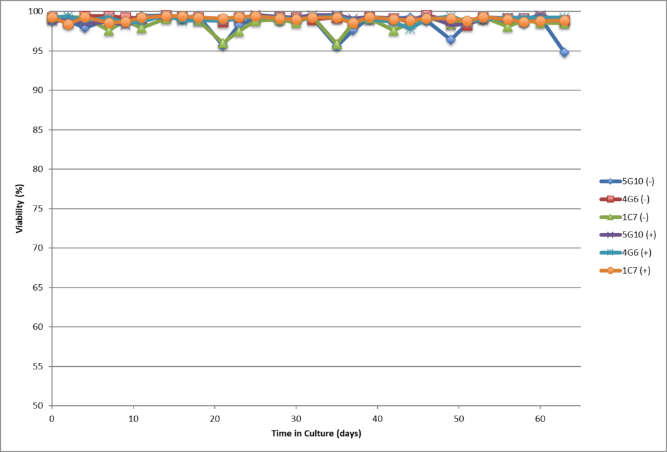667x452 pixels.
Task: Click the 90 label on the vertical axis
Action: click(x=38, y=90)
